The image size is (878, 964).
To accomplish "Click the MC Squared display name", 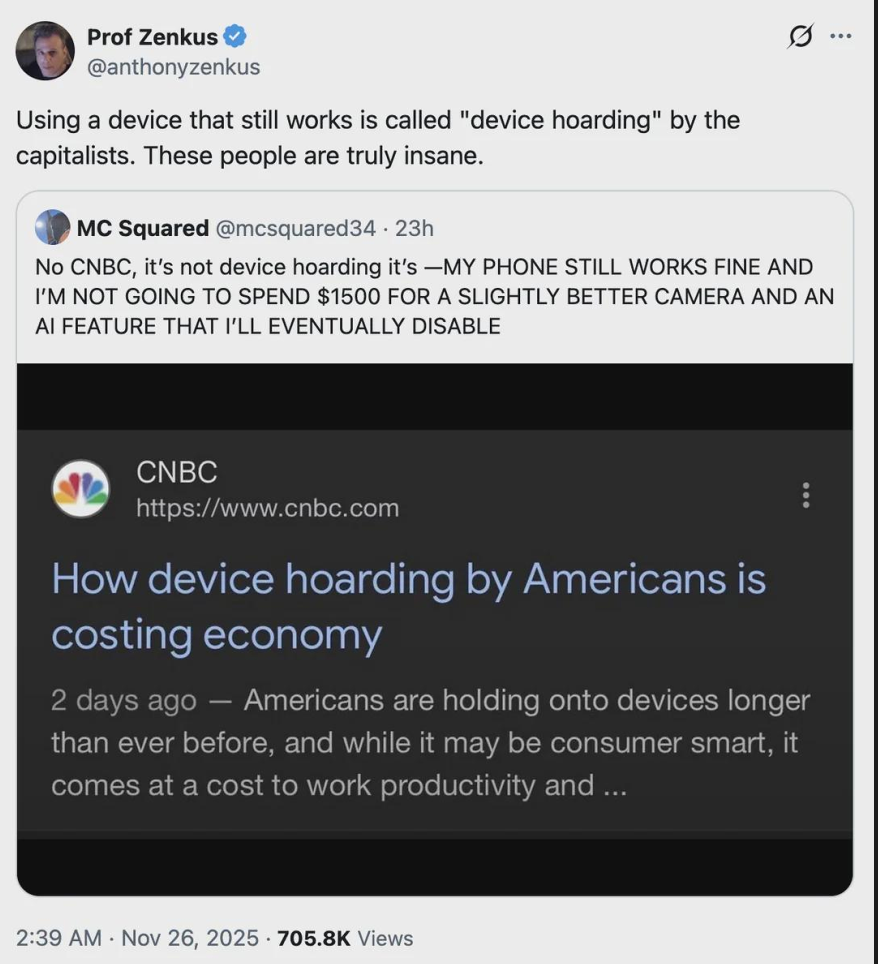I will 143,228.
